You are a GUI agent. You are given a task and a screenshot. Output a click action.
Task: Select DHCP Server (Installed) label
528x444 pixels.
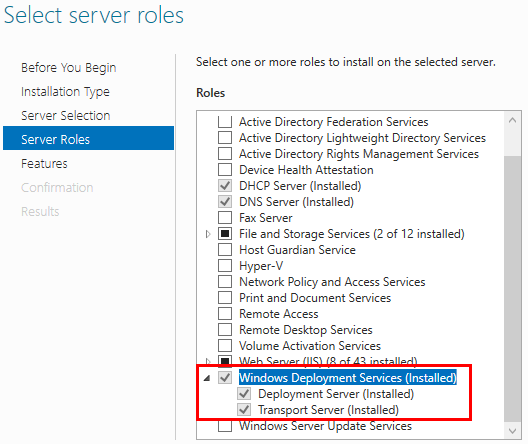coord(300,186)
